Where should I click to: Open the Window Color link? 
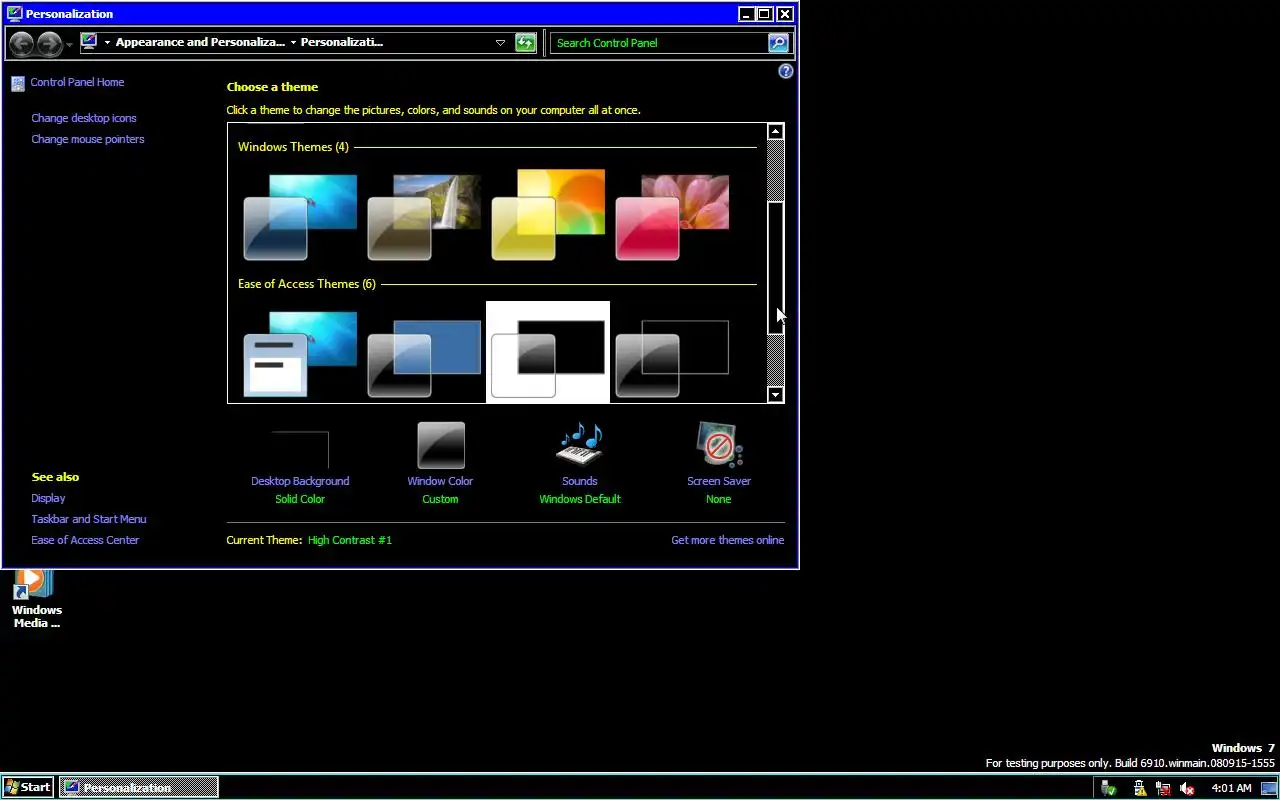pyautogui.click(x=440, y=481)
